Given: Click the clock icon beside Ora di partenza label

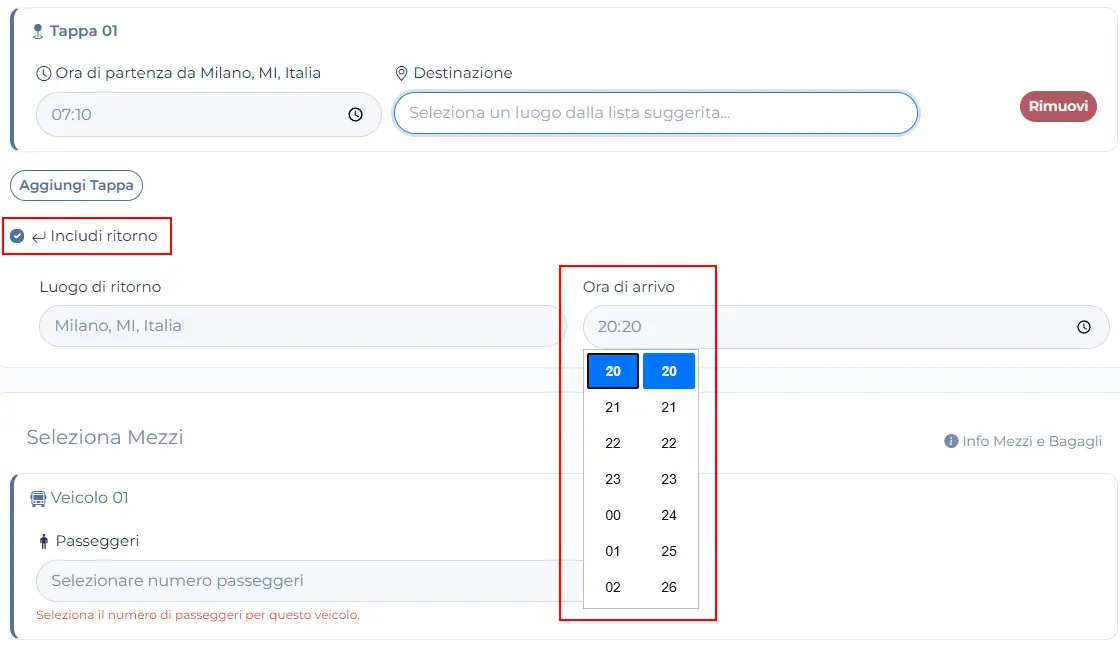Looking at the screenshot, I should [44, 73].
